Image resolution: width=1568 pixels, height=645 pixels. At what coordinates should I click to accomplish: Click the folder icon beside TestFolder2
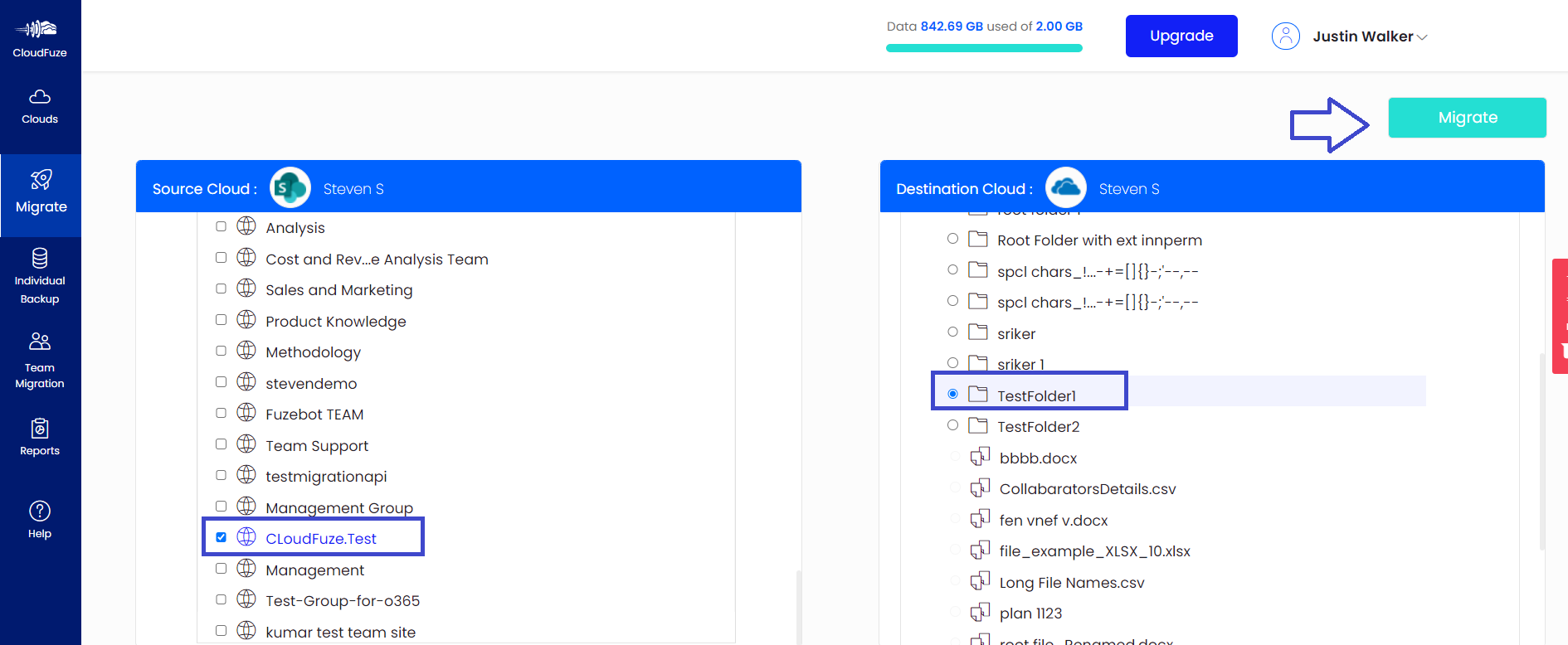[978, 425]
